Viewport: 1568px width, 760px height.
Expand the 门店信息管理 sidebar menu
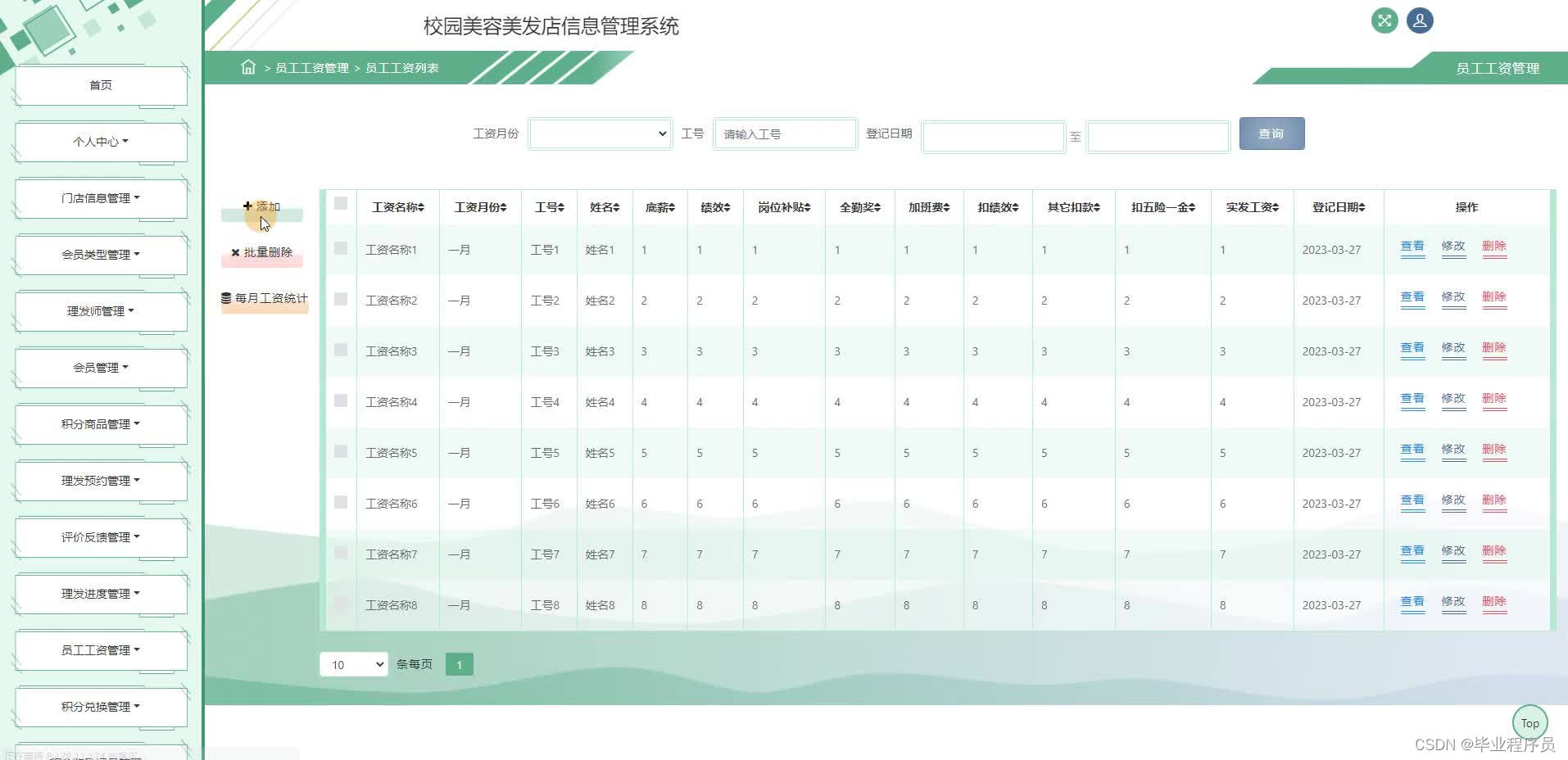click(101, 198)
